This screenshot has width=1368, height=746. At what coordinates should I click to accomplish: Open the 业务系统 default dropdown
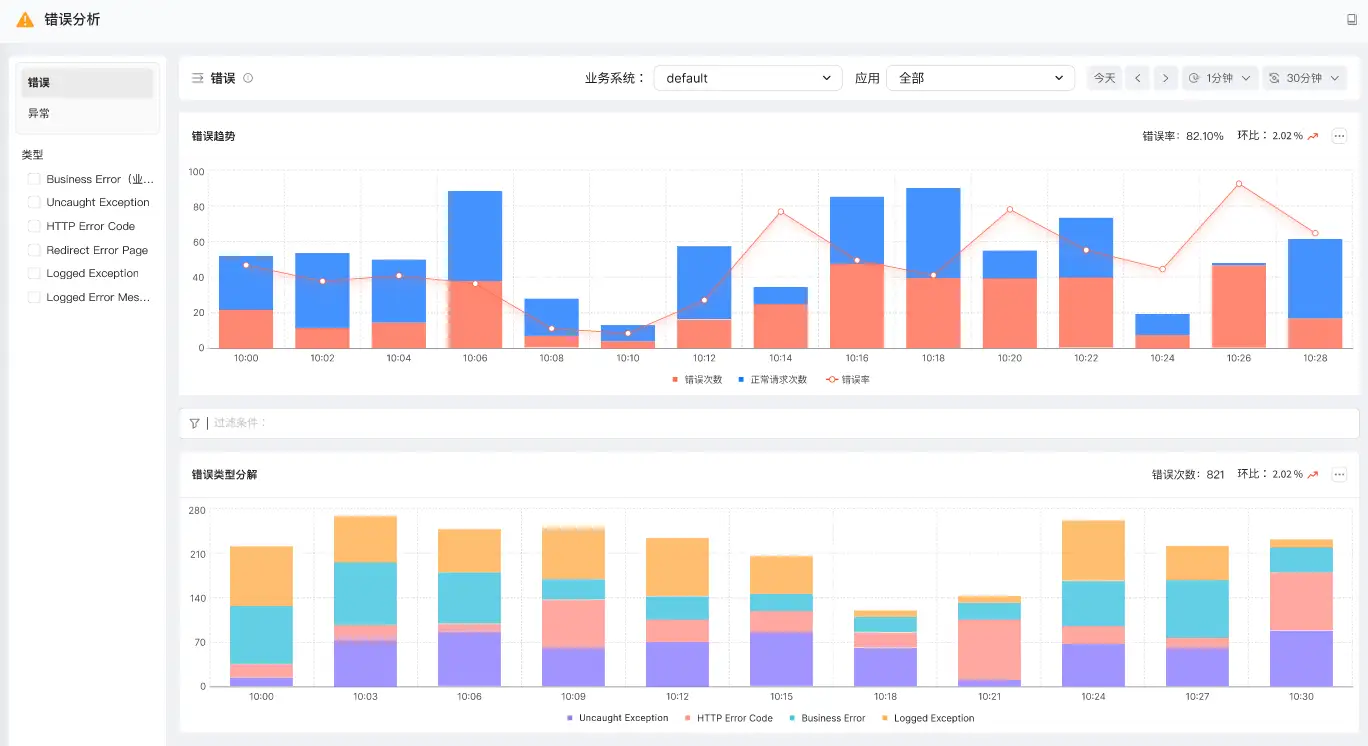(747, 78)
